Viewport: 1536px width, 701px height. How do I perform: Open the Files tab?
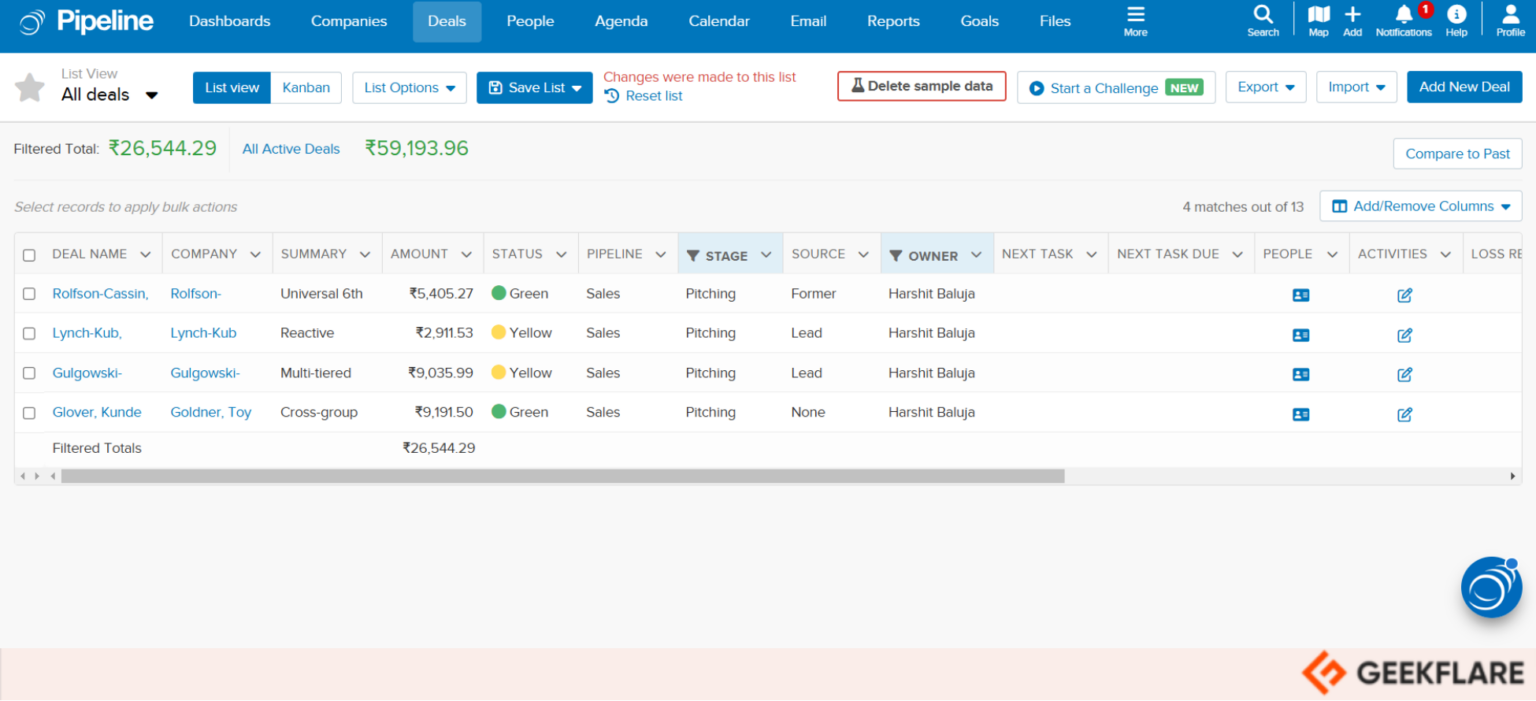[x=1055, y=21]
